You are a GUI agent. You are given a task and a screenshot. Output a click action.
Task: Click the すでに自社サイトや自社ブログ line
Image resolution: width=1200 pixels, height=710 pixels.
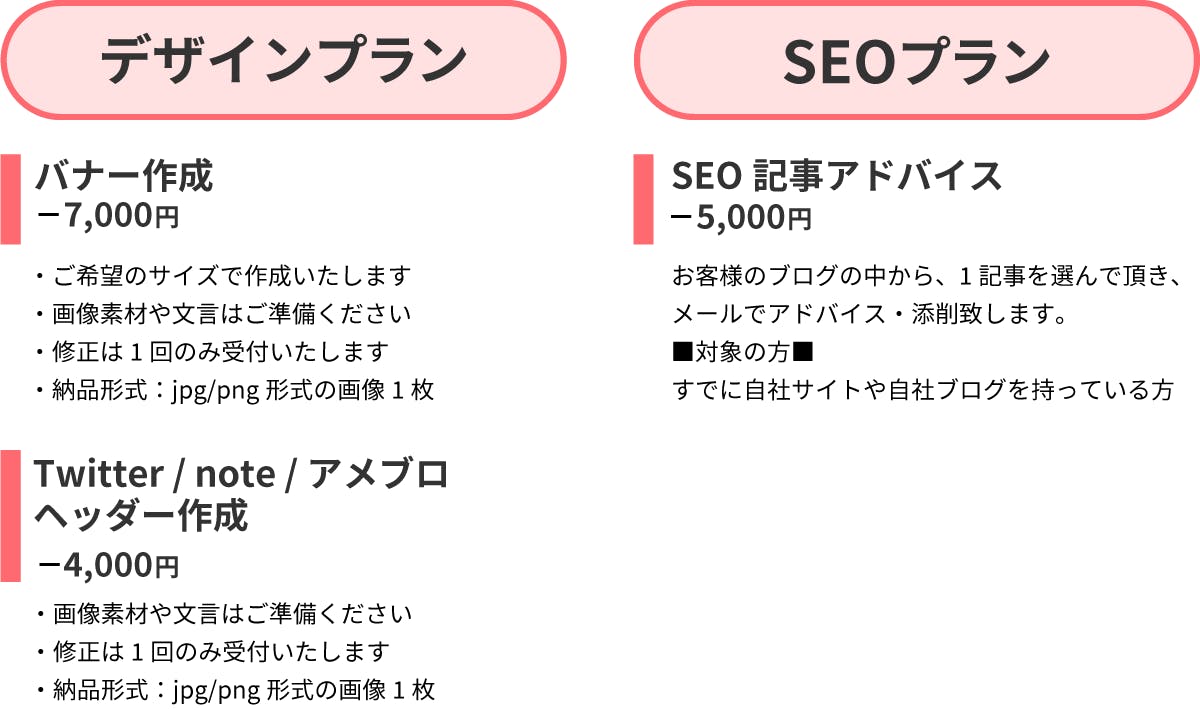pyautogui.click(x=922, y=389)
